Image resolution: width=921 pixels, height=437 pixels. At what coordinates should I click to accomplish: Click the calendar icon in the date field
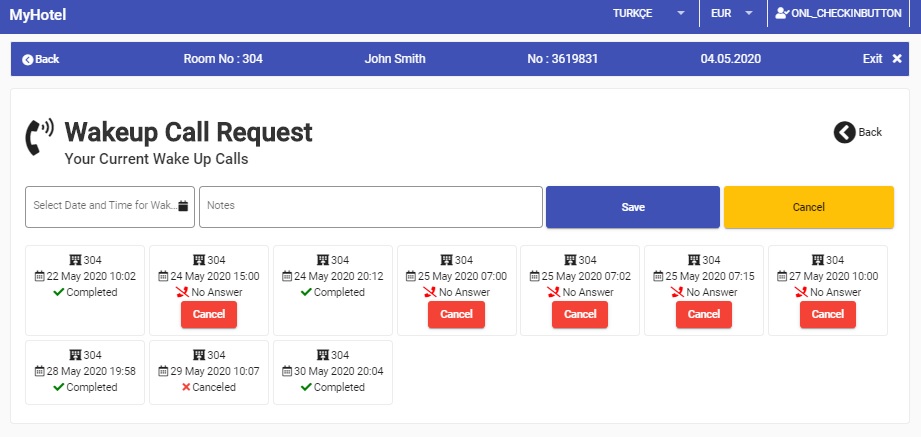point(183,206)
